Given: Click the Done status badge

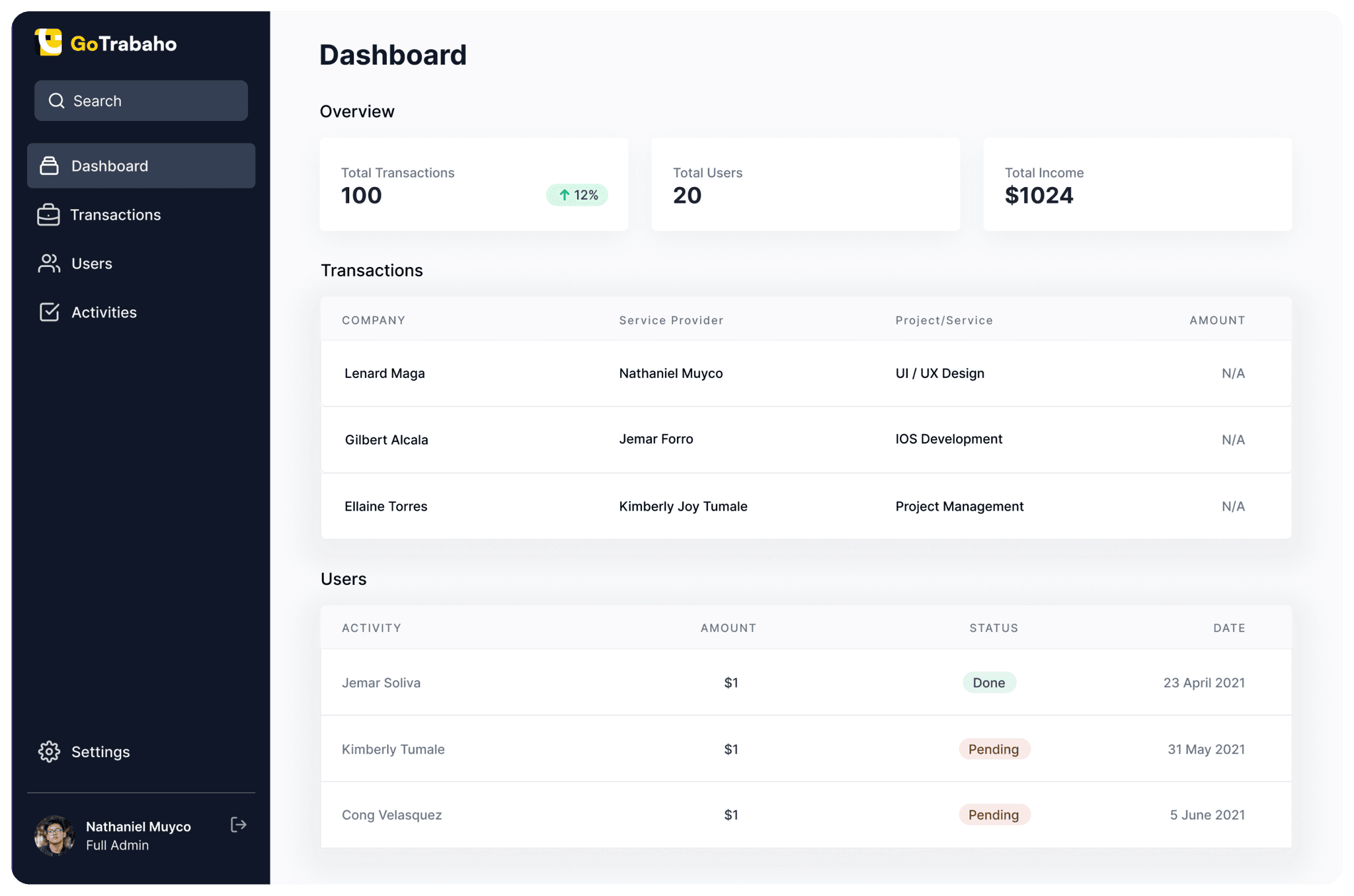Looking at the screenshot, I should pos(988,683).
